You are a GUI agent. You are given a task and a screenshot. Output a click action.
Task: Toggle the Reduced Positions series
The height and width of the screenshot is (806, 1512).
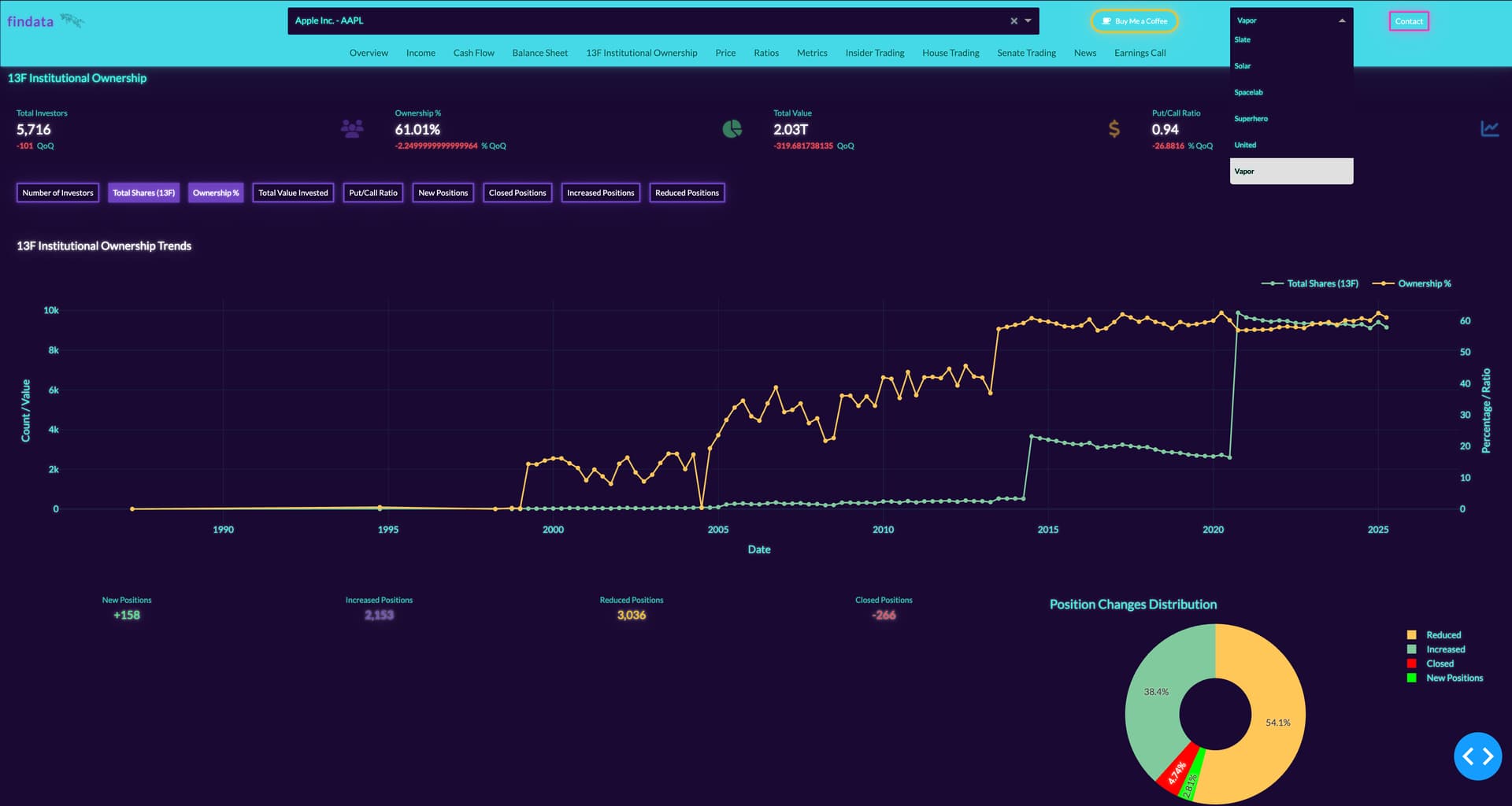click(687, 193)
